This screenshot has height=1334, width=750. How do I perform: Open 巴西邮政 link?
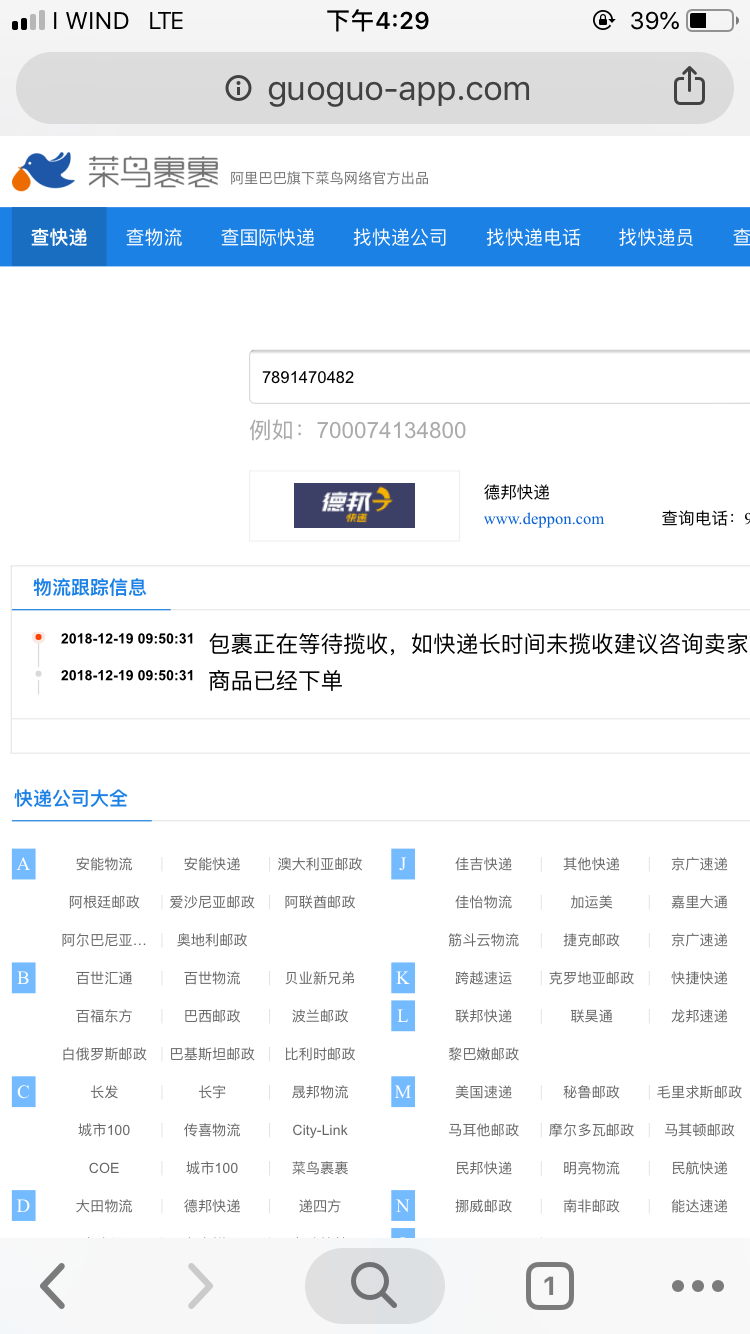click(x=212, y=1016)
